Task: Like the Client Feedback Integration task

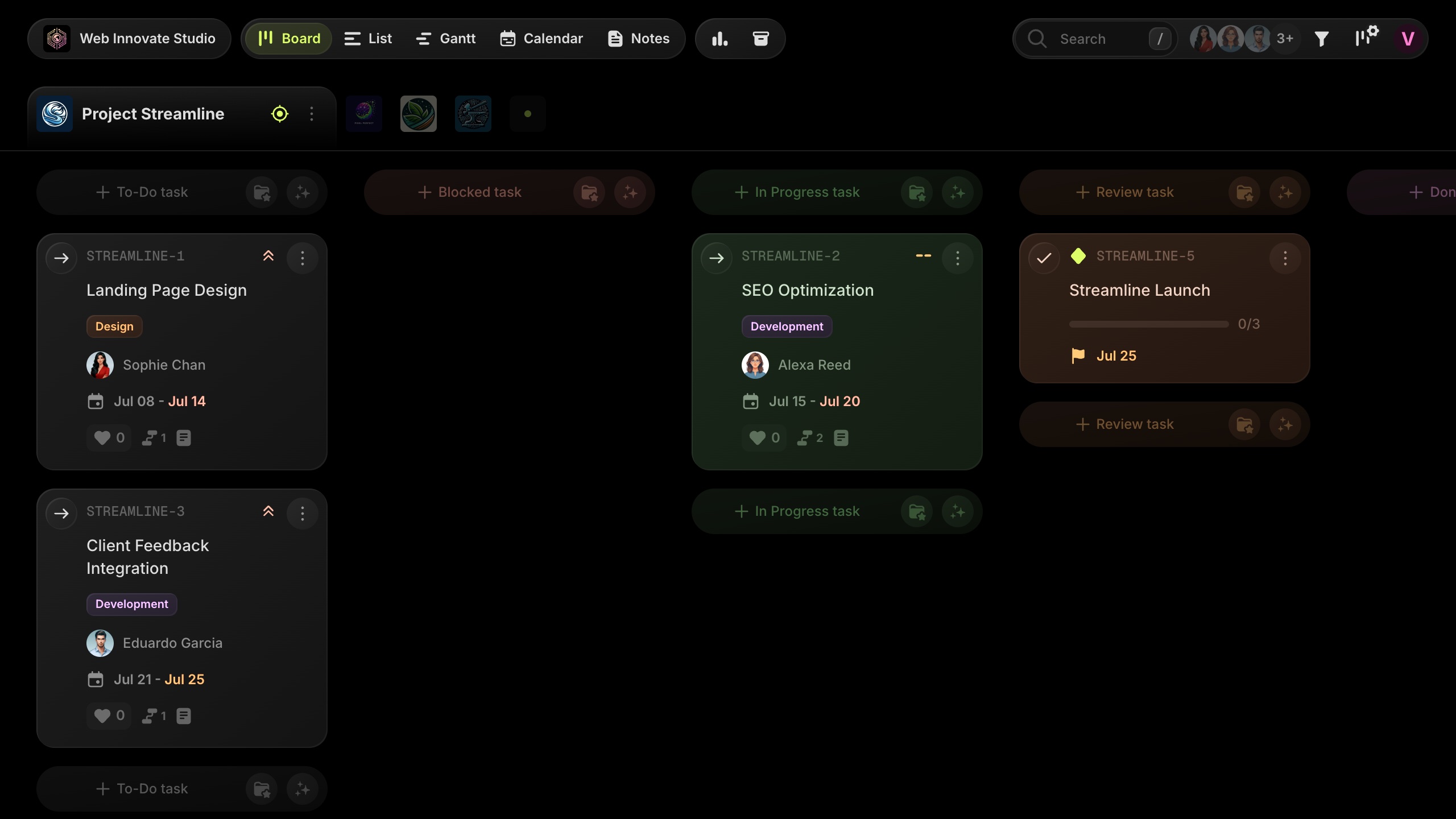Action: coord(109,716)
